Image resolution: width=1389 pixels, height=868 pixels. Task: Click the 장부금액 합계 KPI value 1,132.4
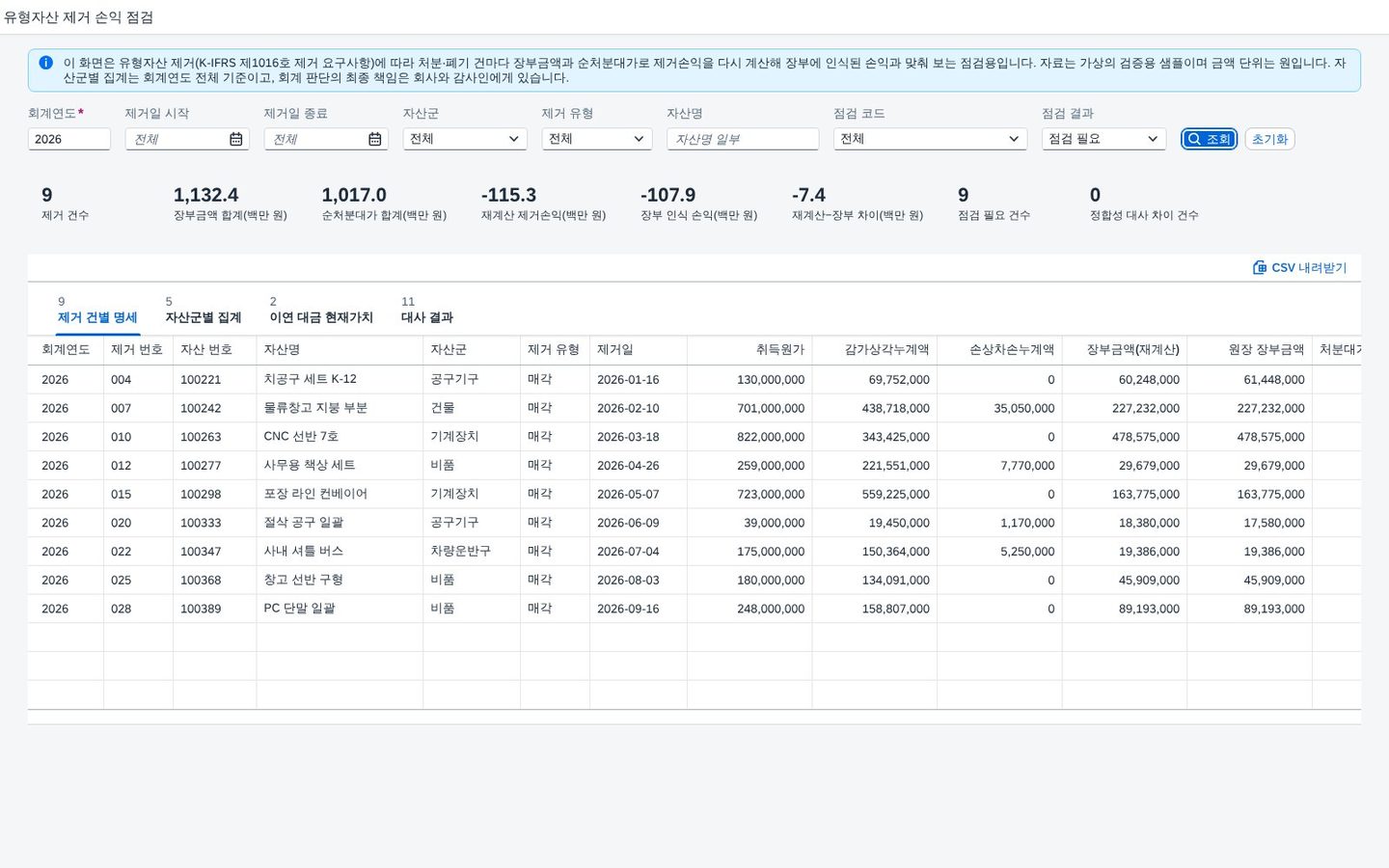[205, 195]
